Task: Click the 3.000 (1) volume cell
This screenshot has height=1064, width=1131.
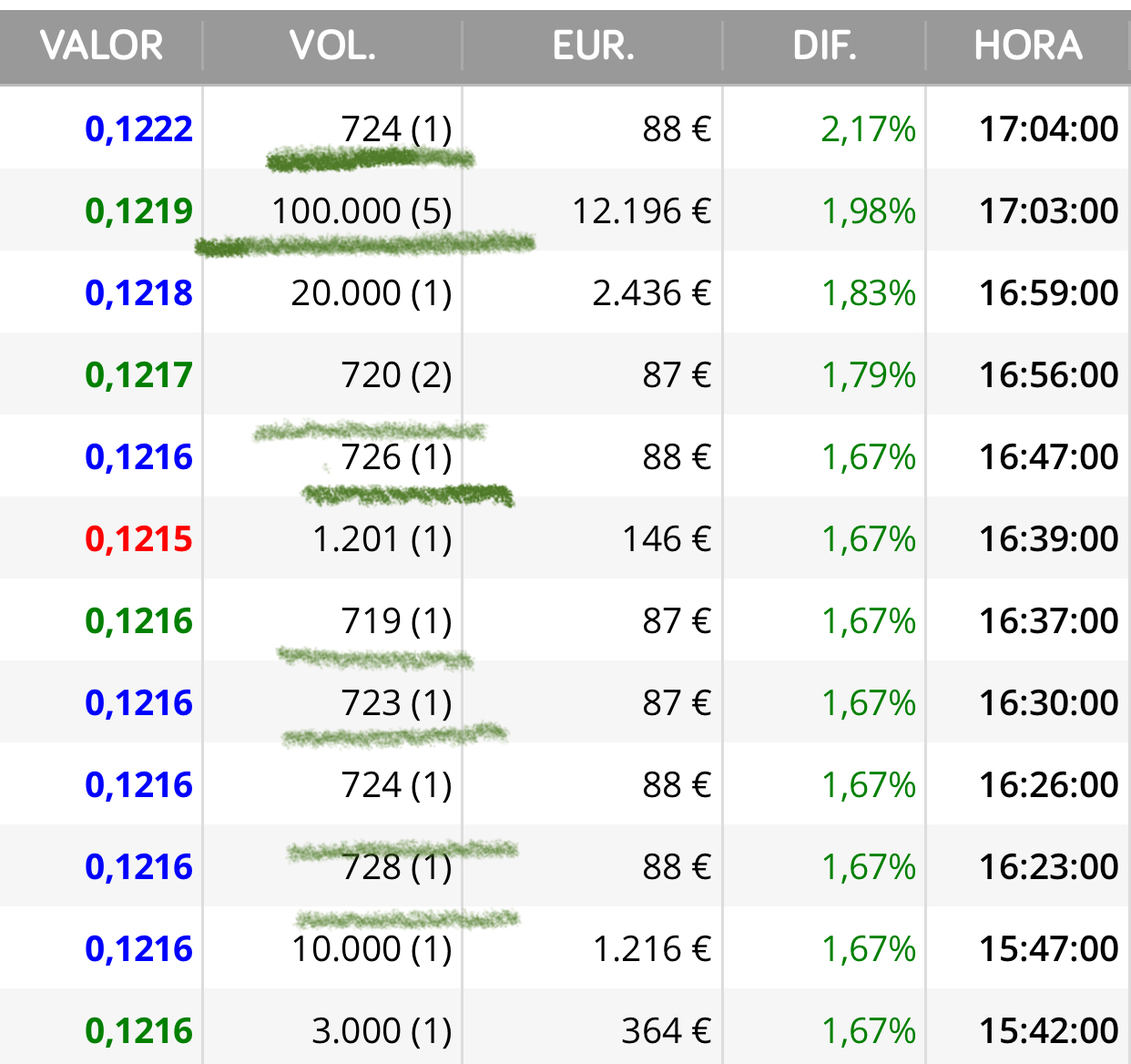Action: pyautogui.click(x=382, y=1031)
